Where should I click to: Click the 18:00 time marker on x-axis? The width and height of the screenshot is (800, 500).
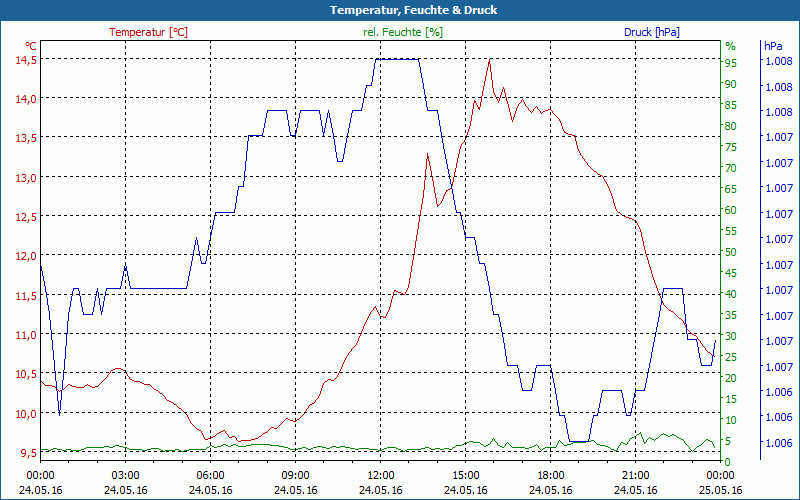[x=550, y=475]
